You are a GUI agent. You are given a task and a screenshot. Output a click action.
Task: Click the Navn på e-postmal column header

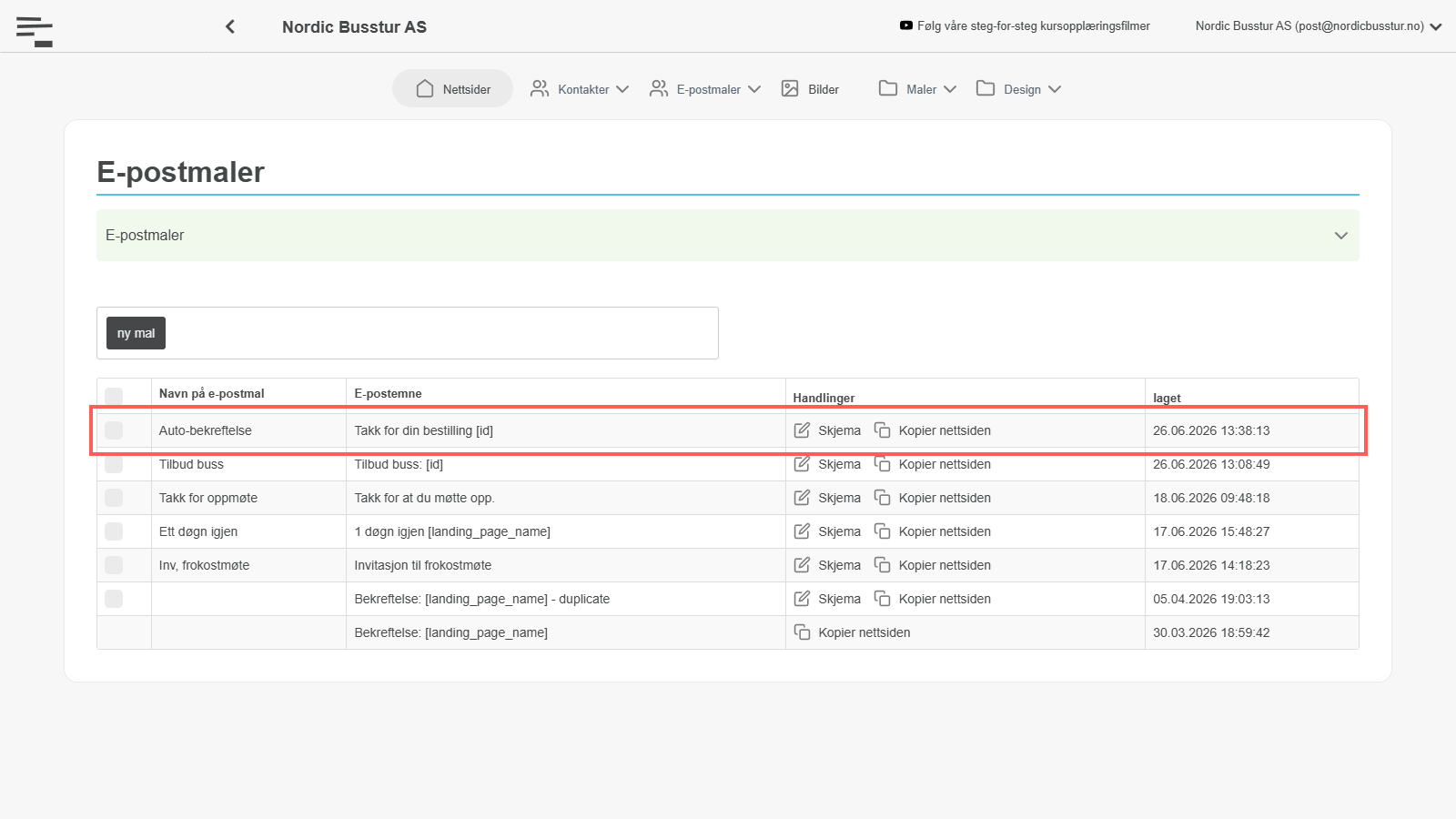click(x=211, y=393)
